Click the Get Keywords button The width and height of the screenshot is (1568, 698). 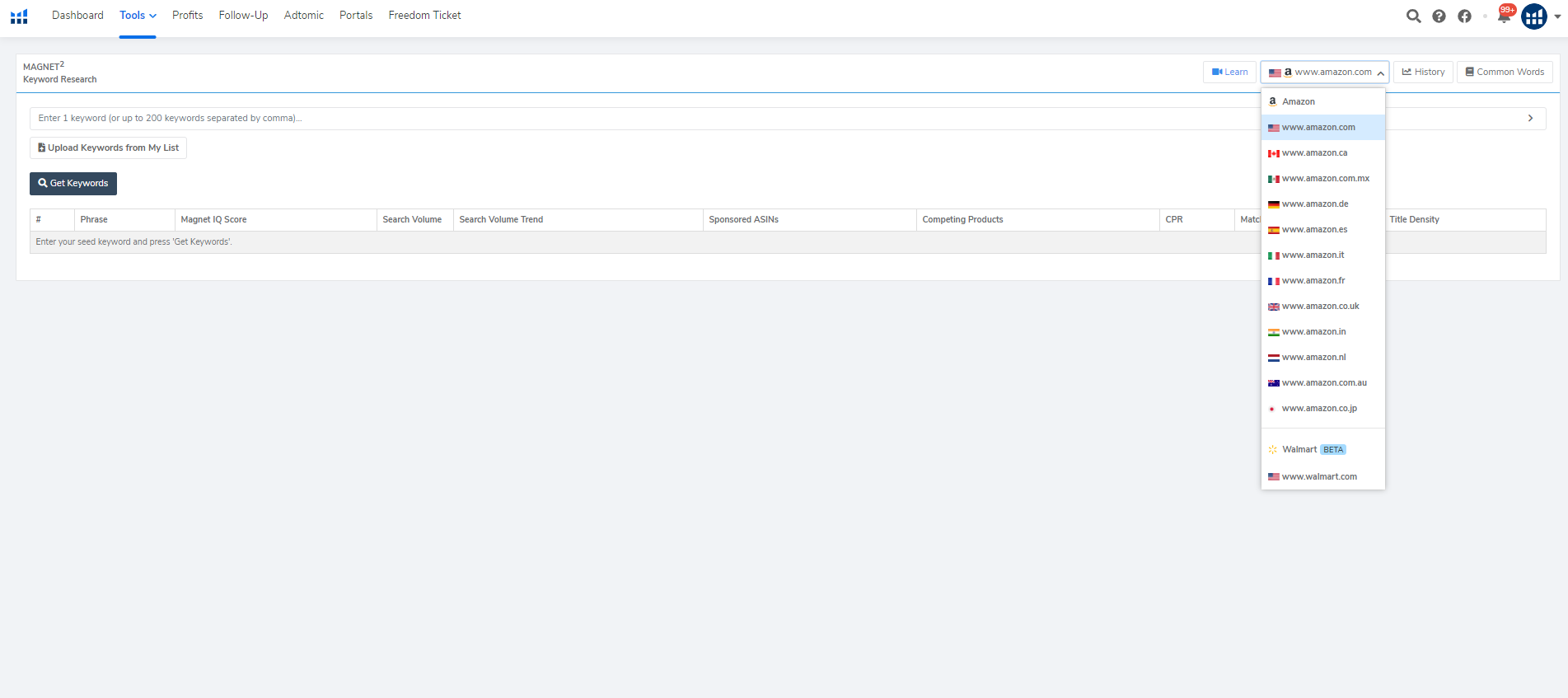[73, 183]
